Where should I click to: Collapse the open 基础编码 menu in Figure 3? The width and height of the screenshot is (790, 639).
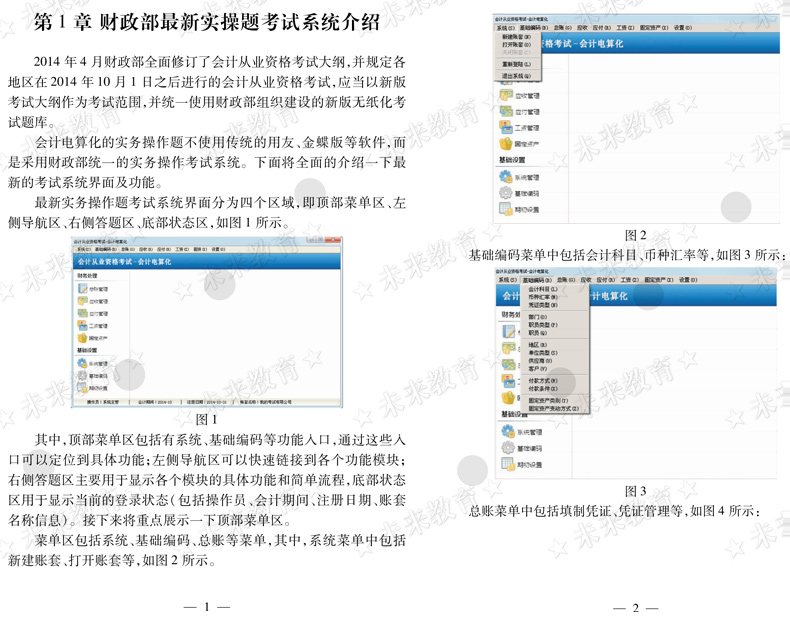(537, 280)
